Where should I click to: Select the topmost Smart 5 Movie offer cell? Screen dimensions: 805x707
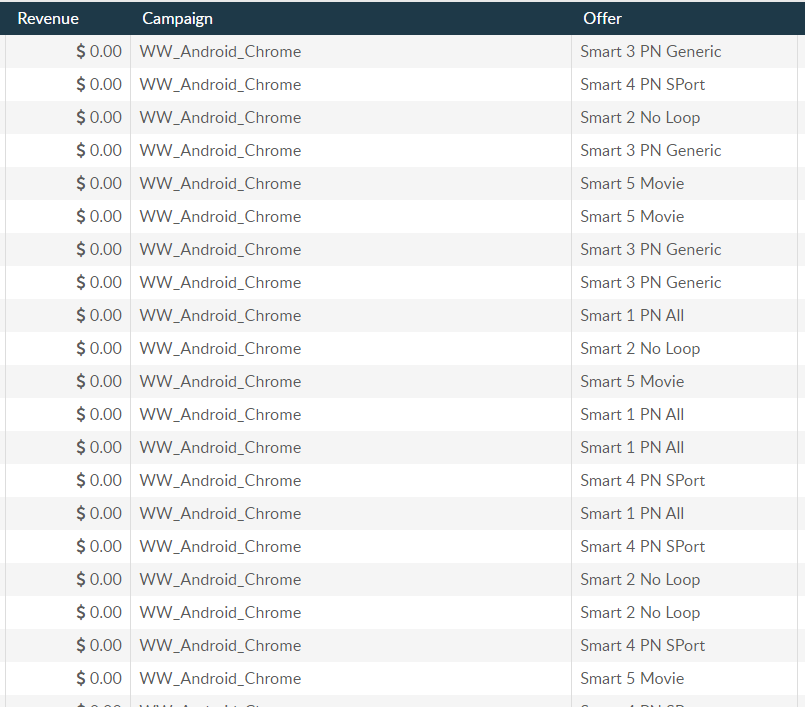(x=632, y=183)
